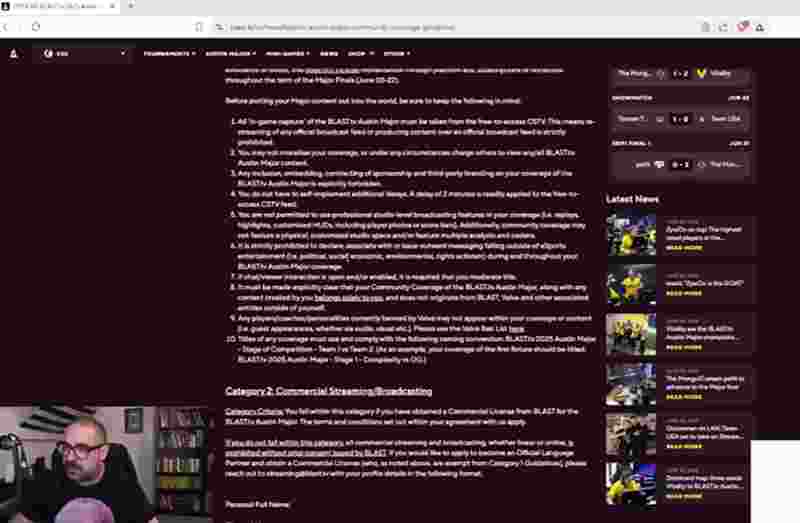
Task: Expand the Shop navigation menu
Action: (361, 54)
